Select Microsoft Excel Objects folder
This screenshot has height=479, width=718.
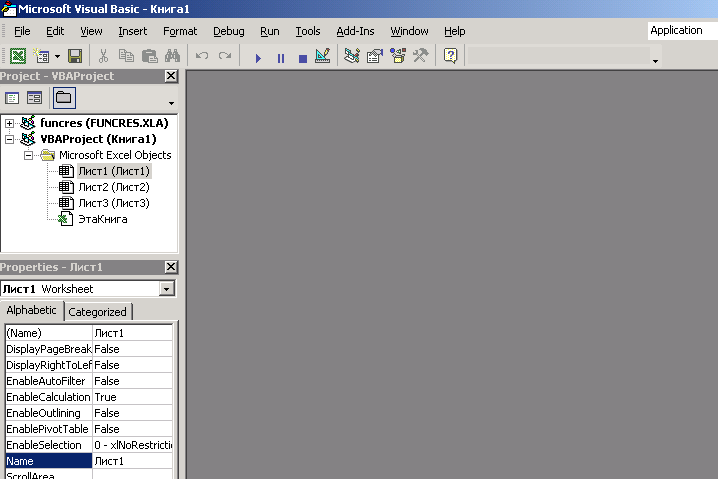coord(115,155)
